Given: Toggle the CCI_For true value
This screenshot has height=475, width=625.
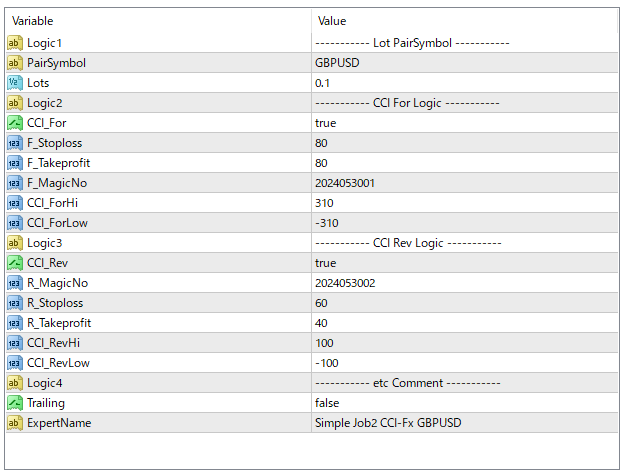Looking at the screenshot, I should [325, 123].
